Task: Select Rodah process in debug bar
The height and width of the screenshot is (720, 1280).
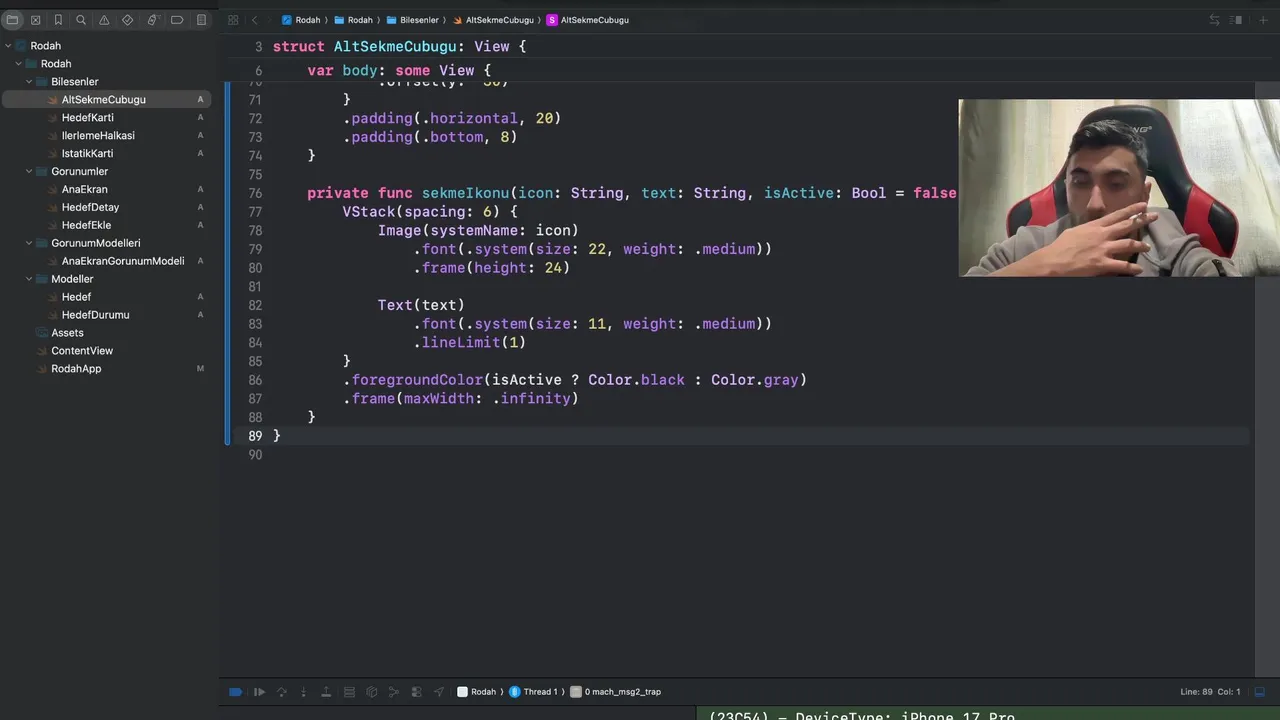Action: (477, 692)
